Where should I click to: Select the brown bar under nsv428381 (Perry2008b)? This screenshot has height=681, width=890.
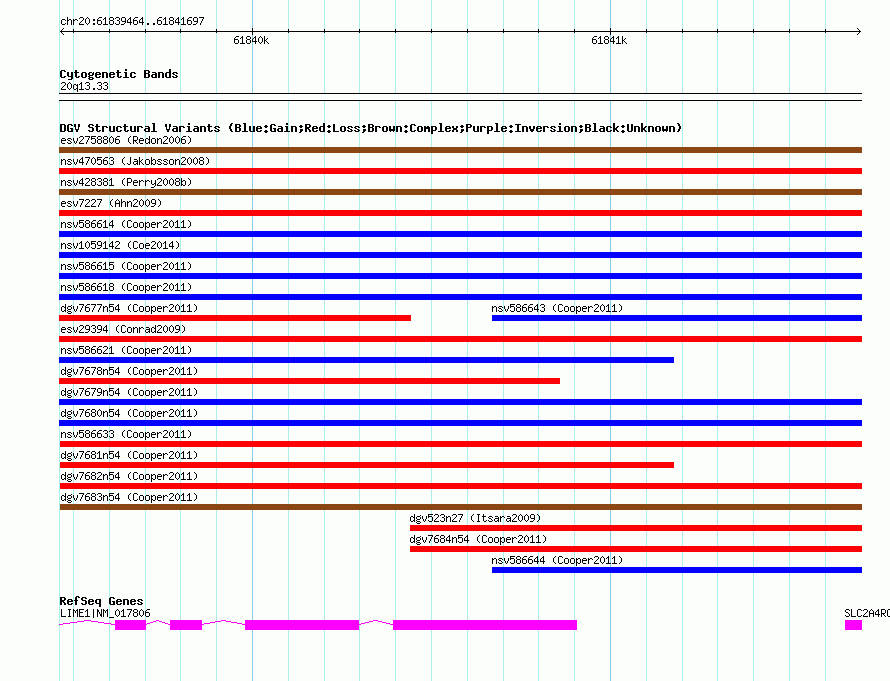(x=460, y=192)
